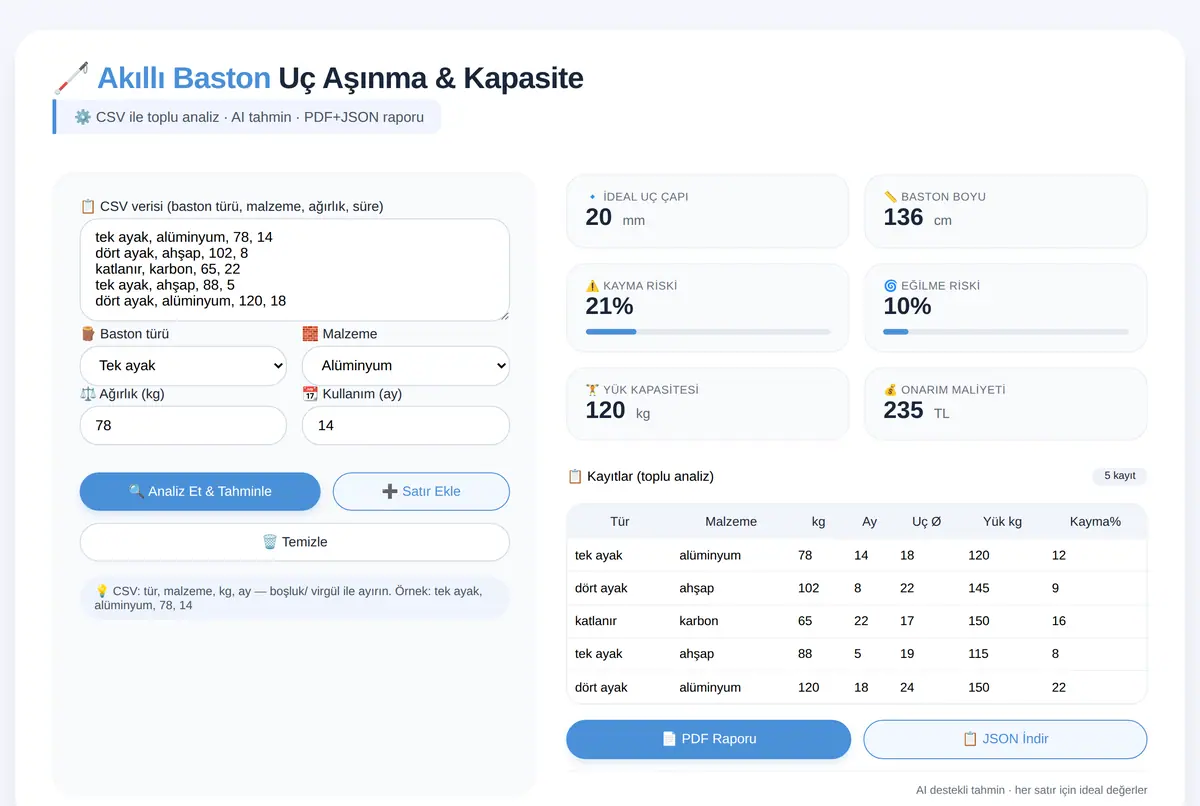Screen dimensions: 1200x806
Task: Focus the CSV verisi text area
Action: (x=295, y=270)
